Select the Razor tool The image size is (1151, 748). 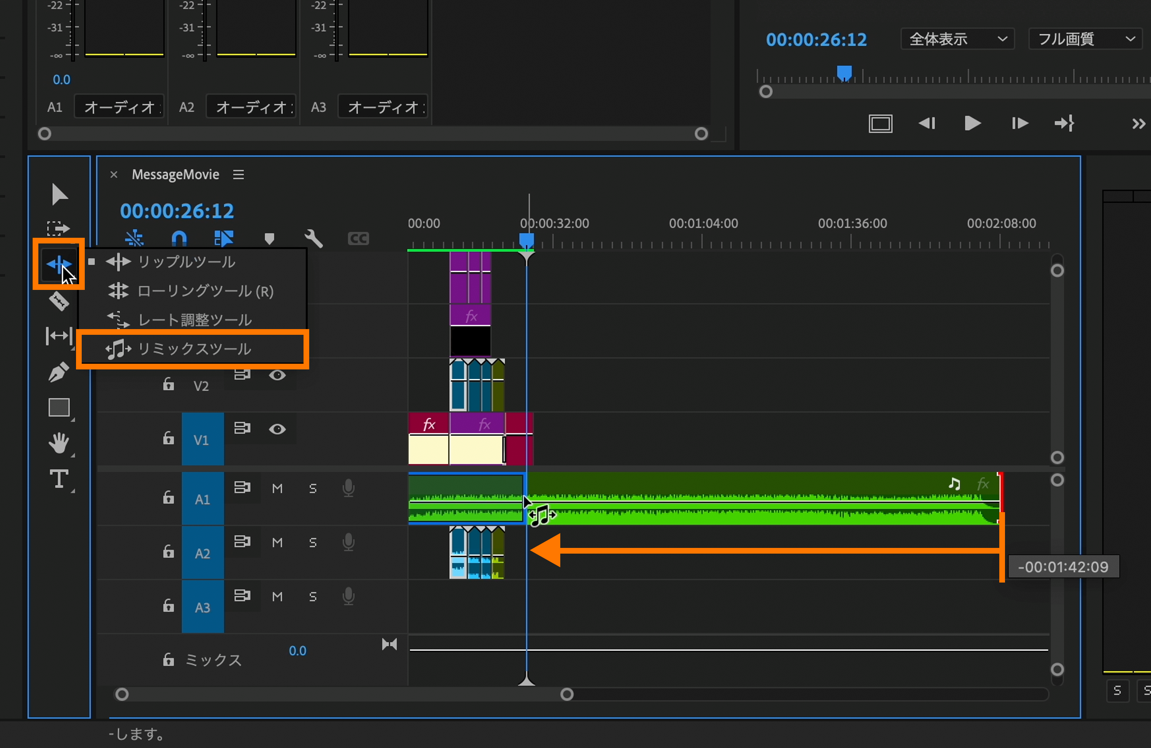(59, 300)
